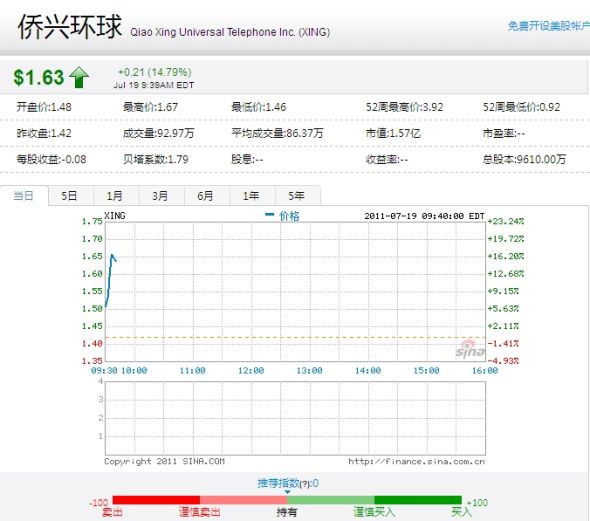Click the recommendation index pointer triangle

click(x=287, y=492)
